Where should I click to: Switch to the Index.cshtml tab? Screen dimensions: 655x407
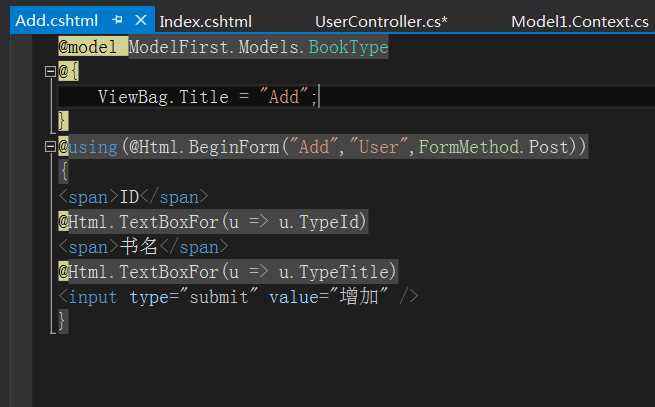pyautogui.click(x=206, y=21)
